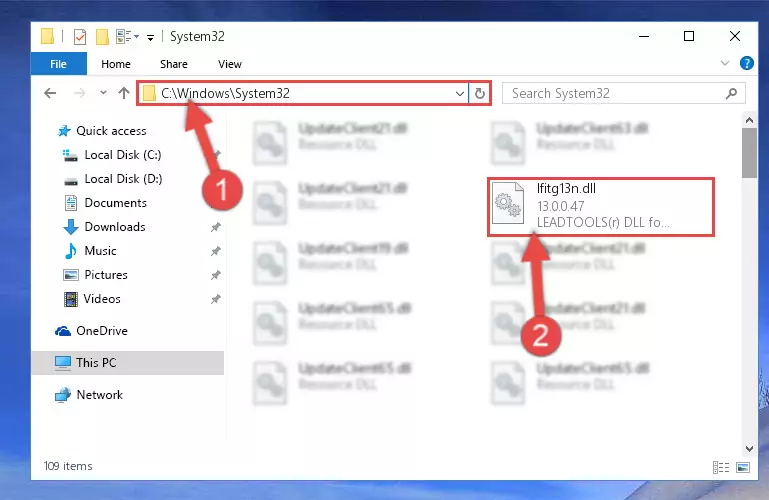The image size is (769, 500).
Task: Click the folder icon in title bar
Action: pyautogui.click(x=47, y=36)
